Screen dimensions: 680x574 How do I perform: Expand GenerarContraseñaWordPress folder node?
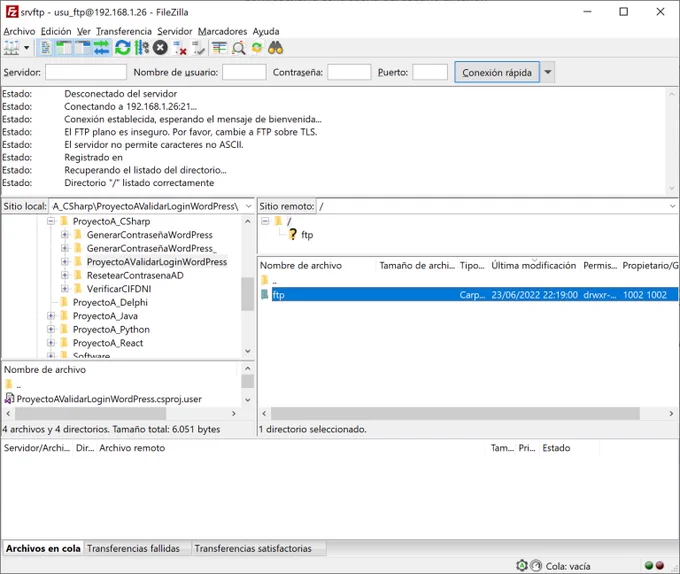point(65,235)
